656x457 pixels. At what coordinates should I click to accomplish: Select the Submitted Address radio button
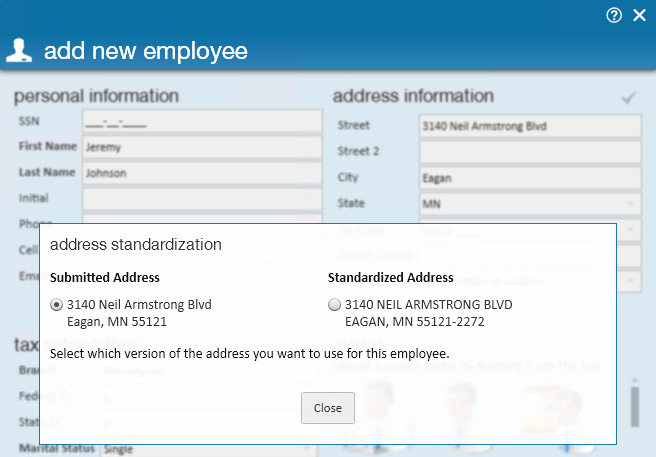tap(56, 305)
